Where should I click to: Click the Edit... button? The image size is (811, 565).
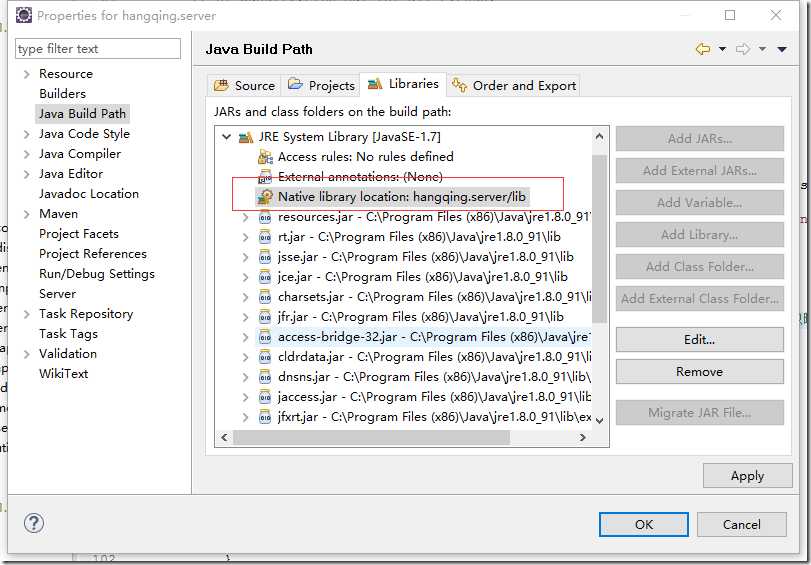coord(699,339)
